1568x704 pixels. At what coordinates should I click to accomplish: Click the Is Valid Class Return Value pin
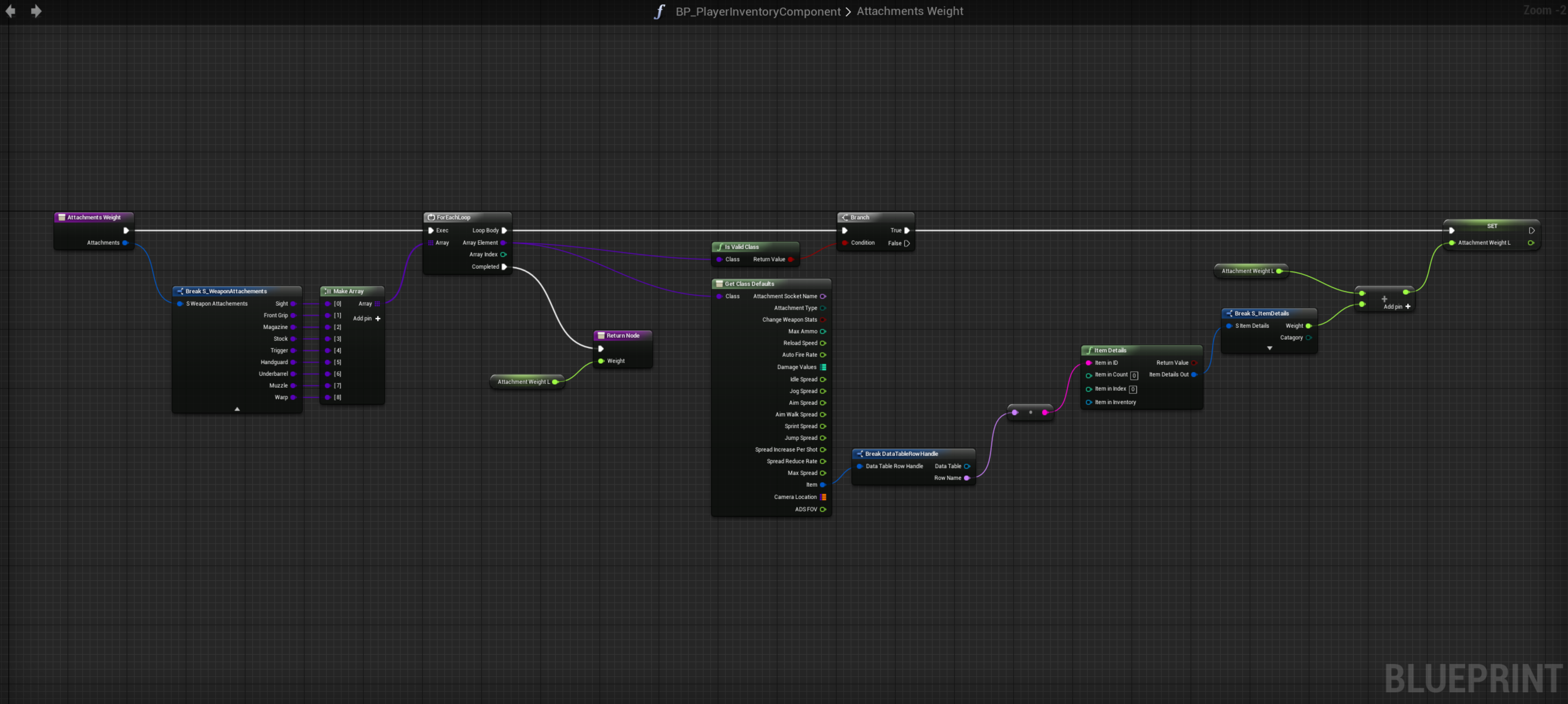790,260
